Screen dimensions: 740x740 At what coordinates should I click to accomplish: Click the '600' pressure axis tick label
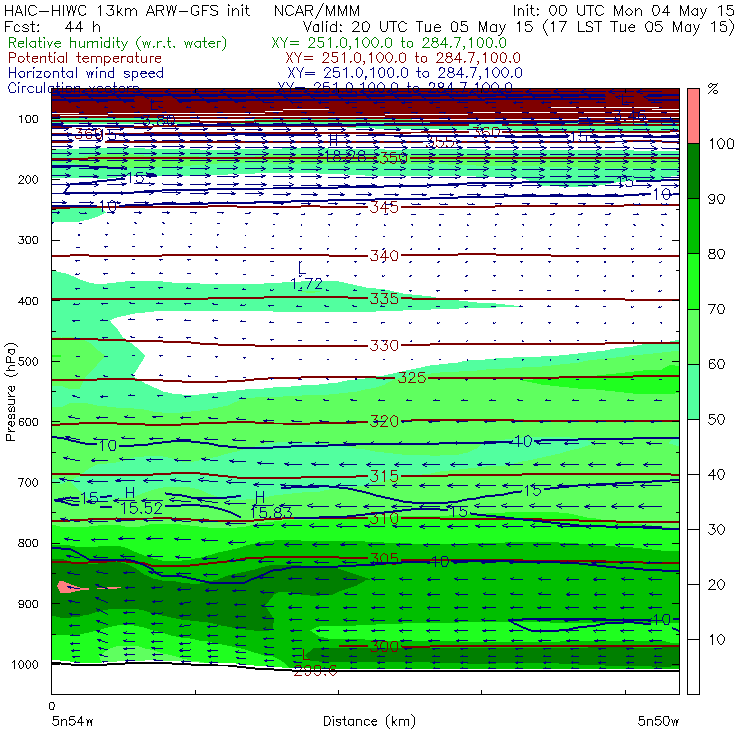(x=28, y=422)
